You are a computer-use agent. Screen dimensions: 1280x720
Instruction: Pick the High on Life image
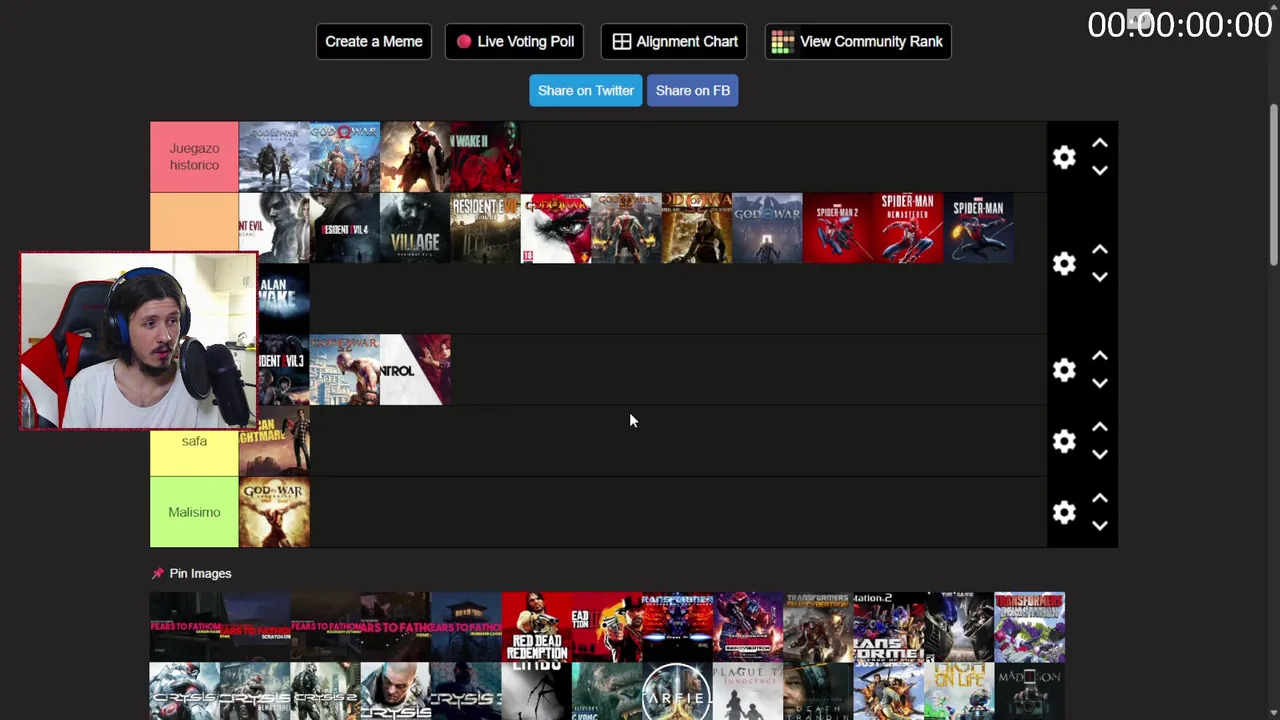click(x=959, y=692)
